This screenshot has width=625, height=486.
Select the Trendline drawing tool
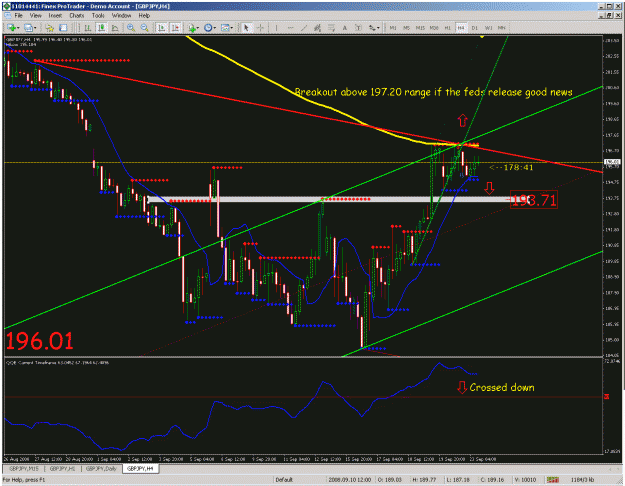[304, 28]
